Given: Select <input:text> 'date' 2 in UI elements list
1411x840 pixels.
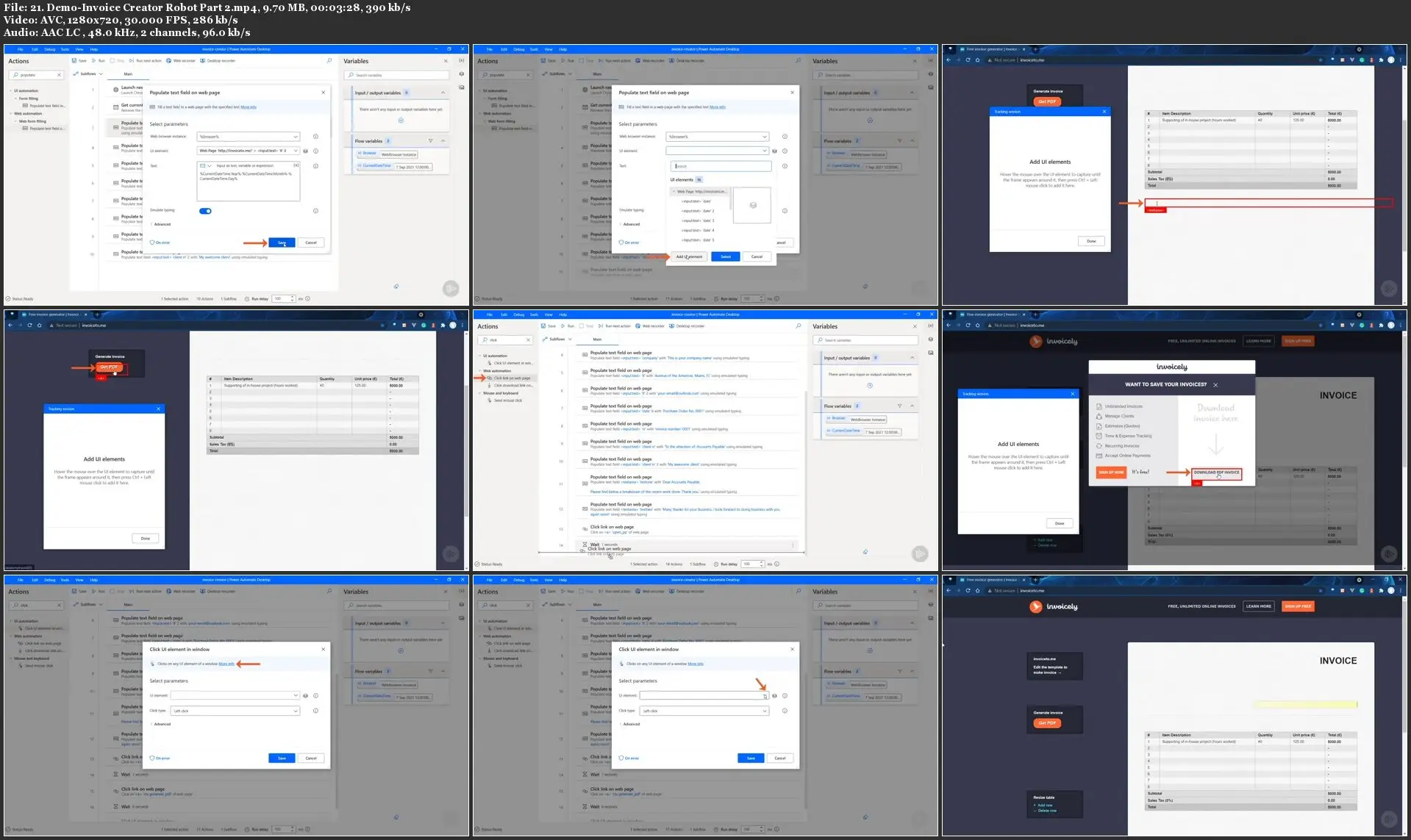Looking at the screenshot, I should (x=698, y=211).
